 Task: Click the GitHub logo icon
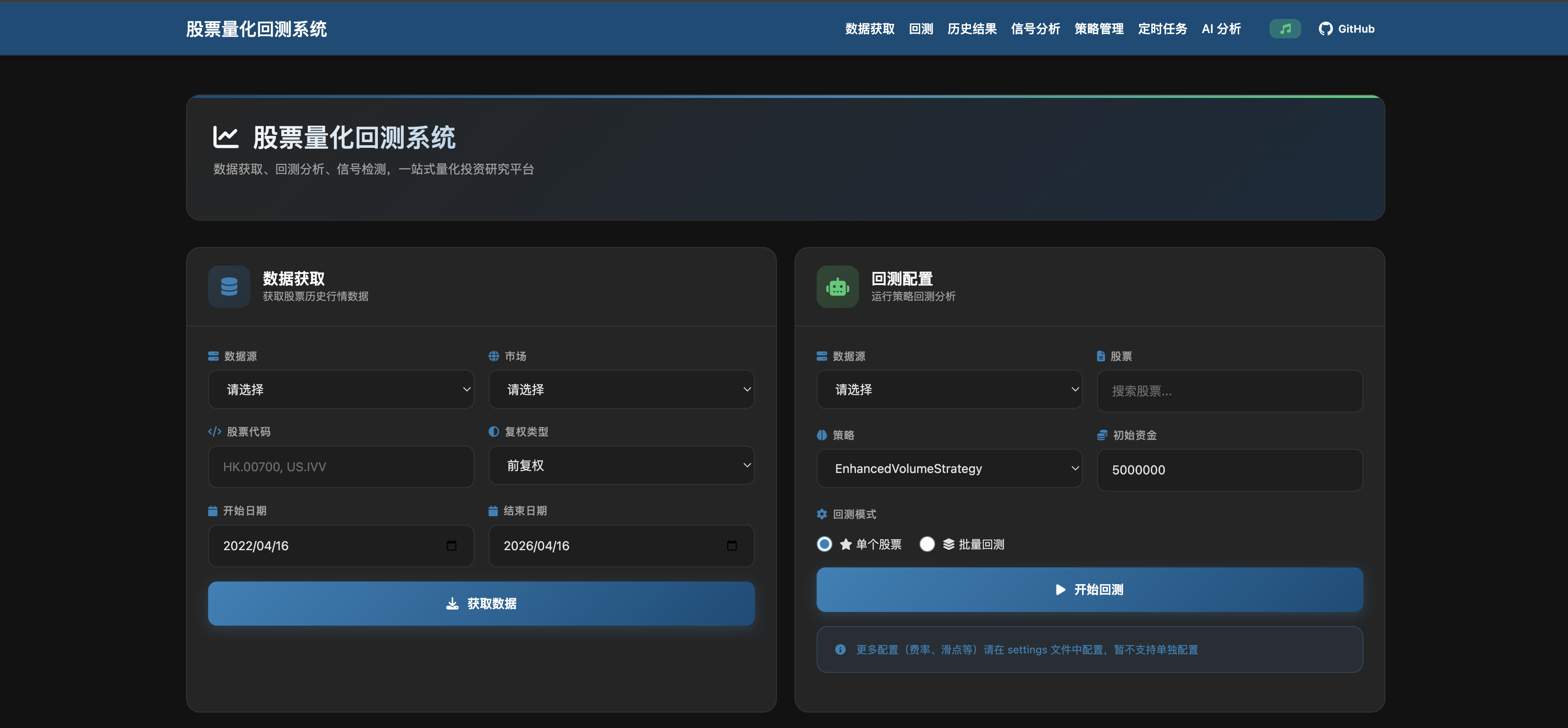pyautogui.click(x=1327, y=28)
